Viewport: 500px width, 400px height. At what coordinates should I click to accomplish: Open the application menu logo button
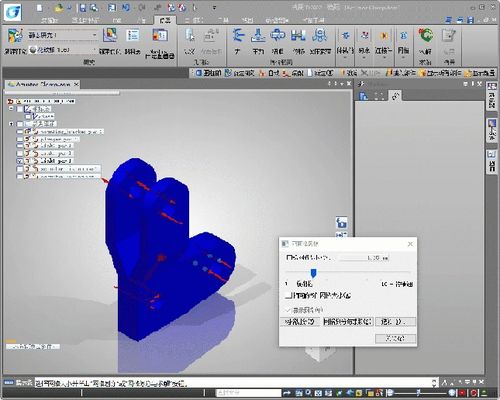(x=13, y=12)
